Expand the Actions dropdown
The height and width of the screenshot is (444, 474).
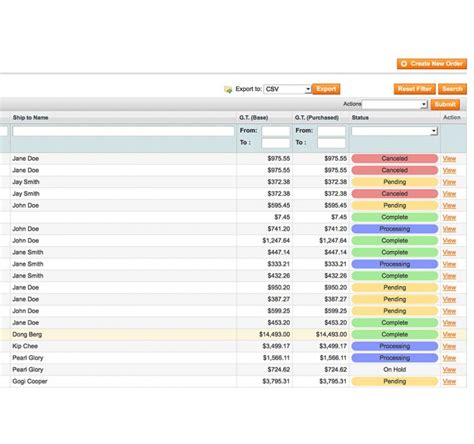point(395,104)
